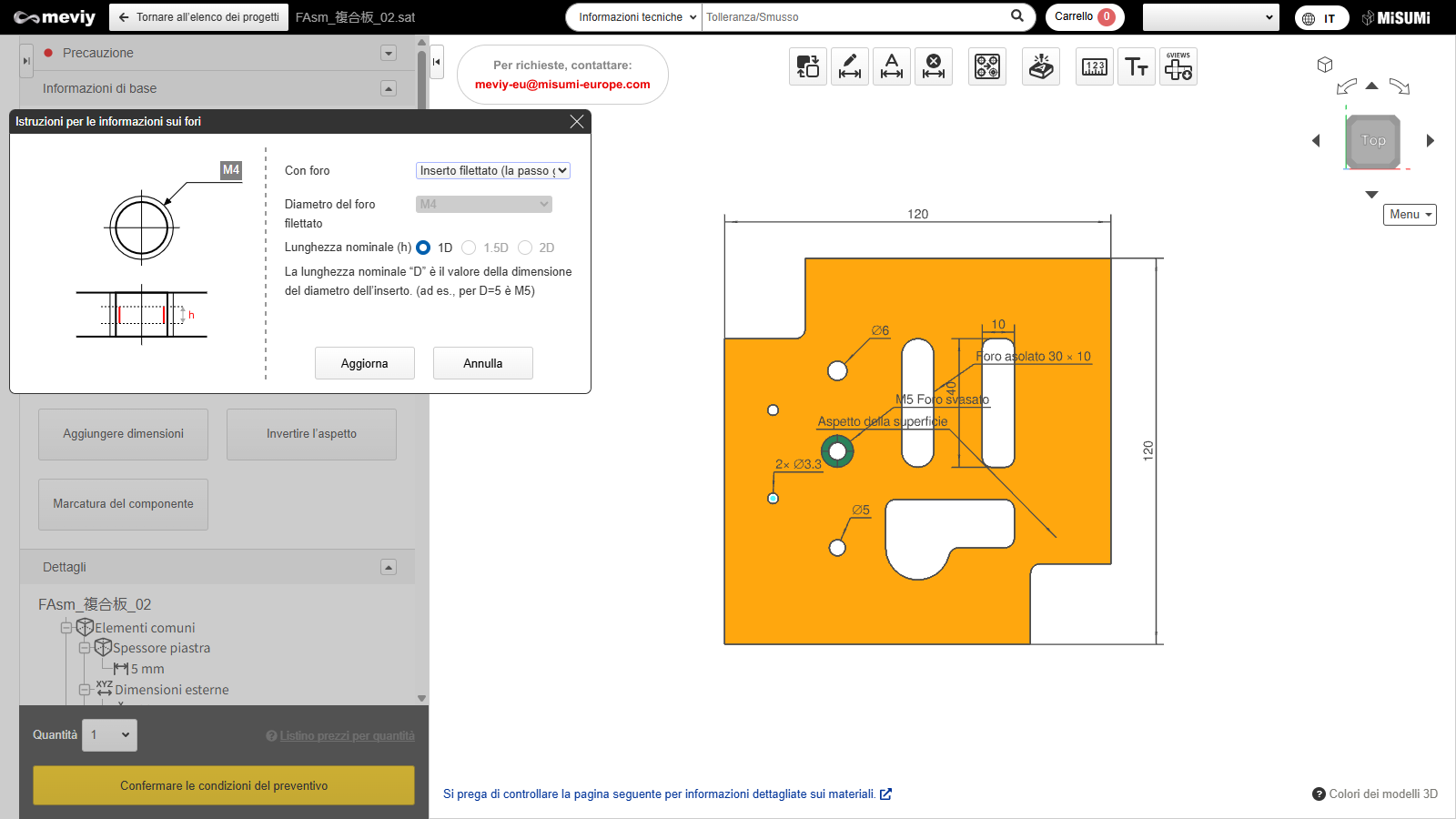Collapse the Dettagli section
The height and width of the screenshot is (819, 1456).
tap(389, 567)
